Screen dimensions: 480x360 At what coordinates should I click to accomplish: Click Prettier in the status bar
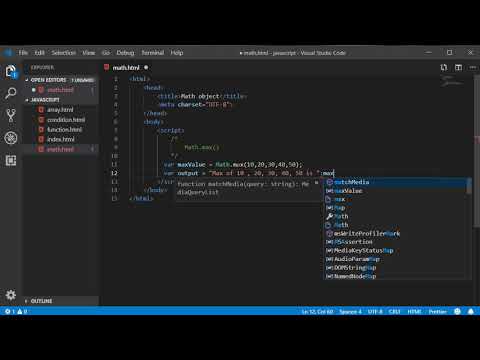[437, 312]
